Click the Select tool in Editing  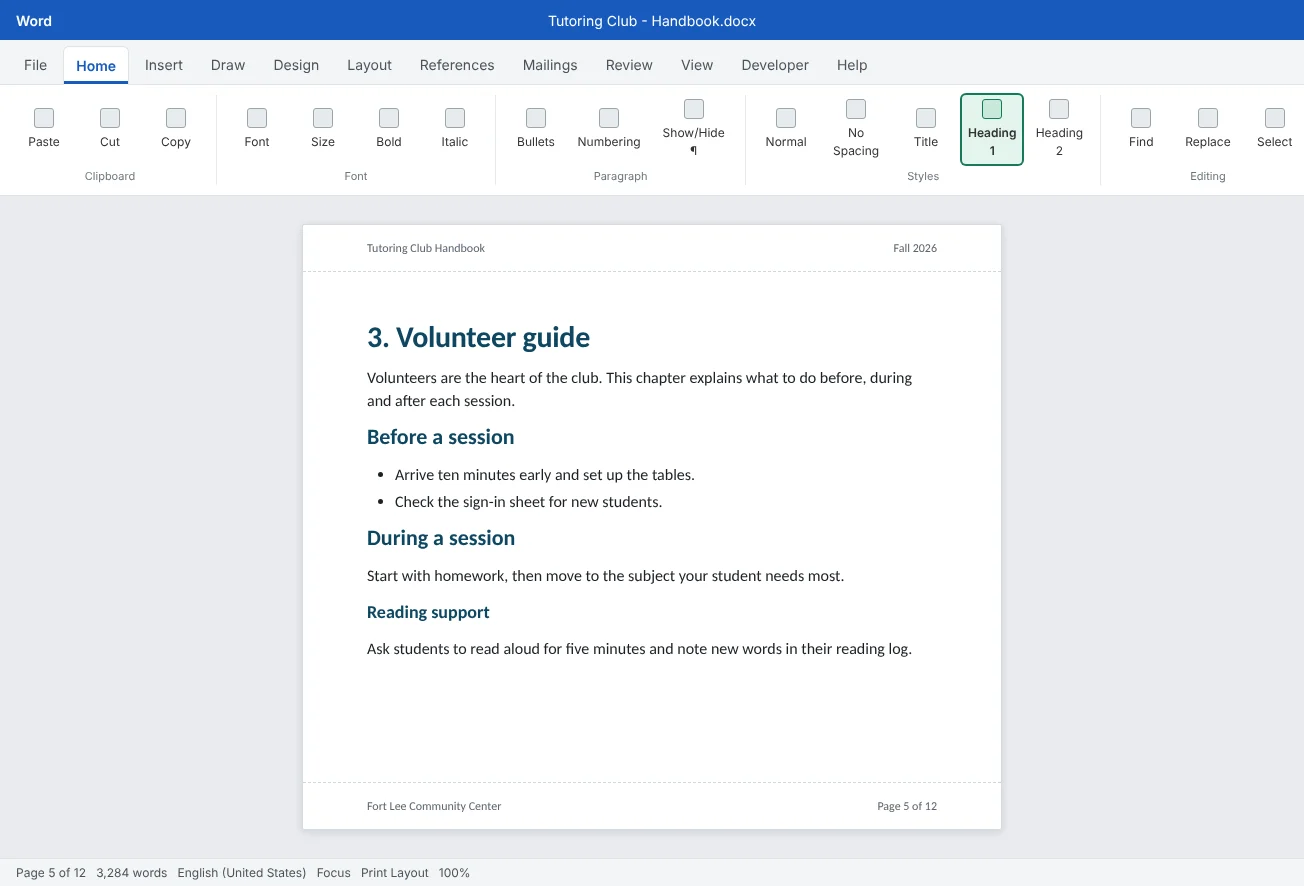(x=1275, y=130)
